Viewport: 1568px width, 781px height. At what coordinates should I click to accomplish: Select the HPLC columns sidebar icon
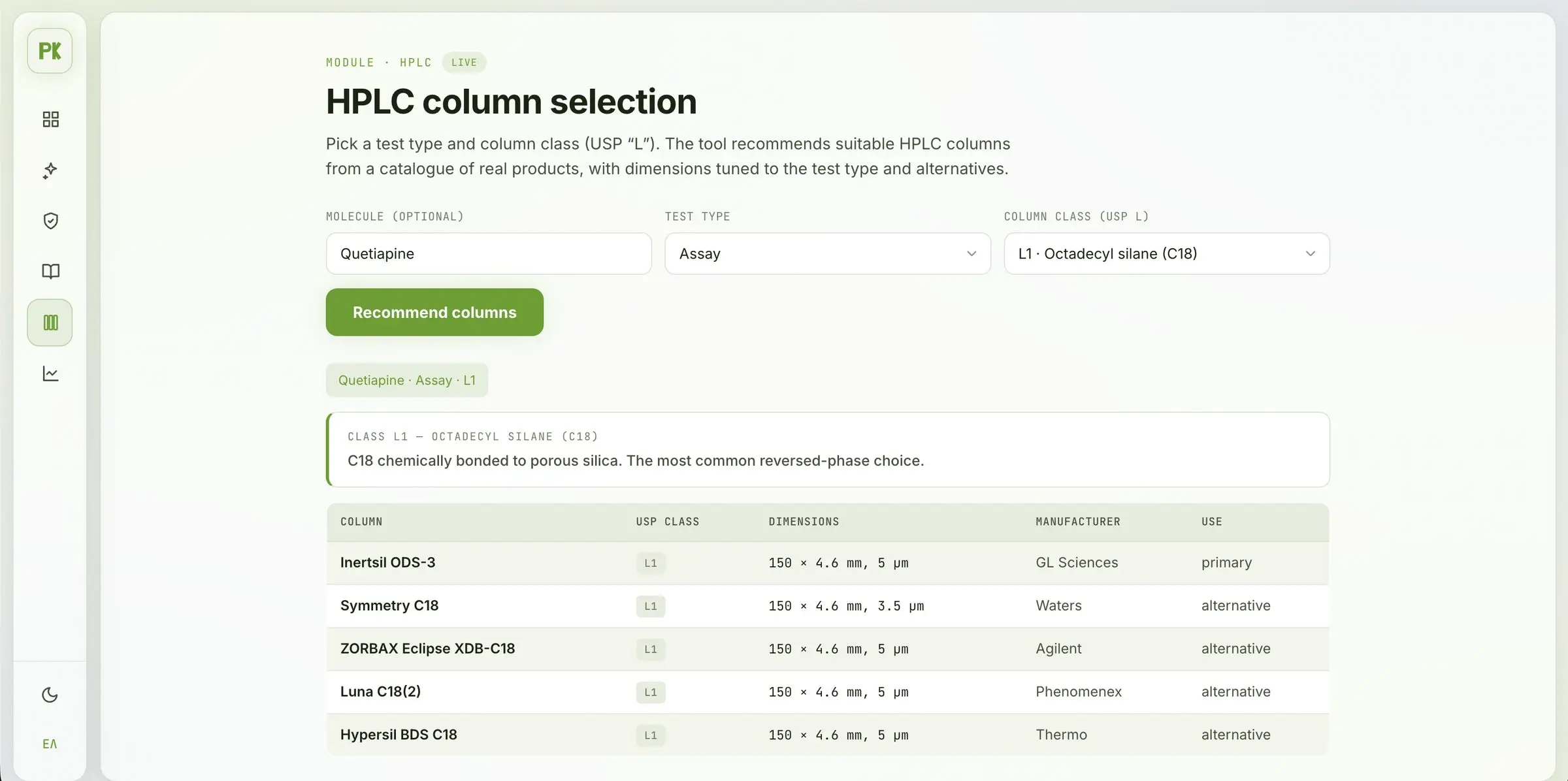coord(50,323)
